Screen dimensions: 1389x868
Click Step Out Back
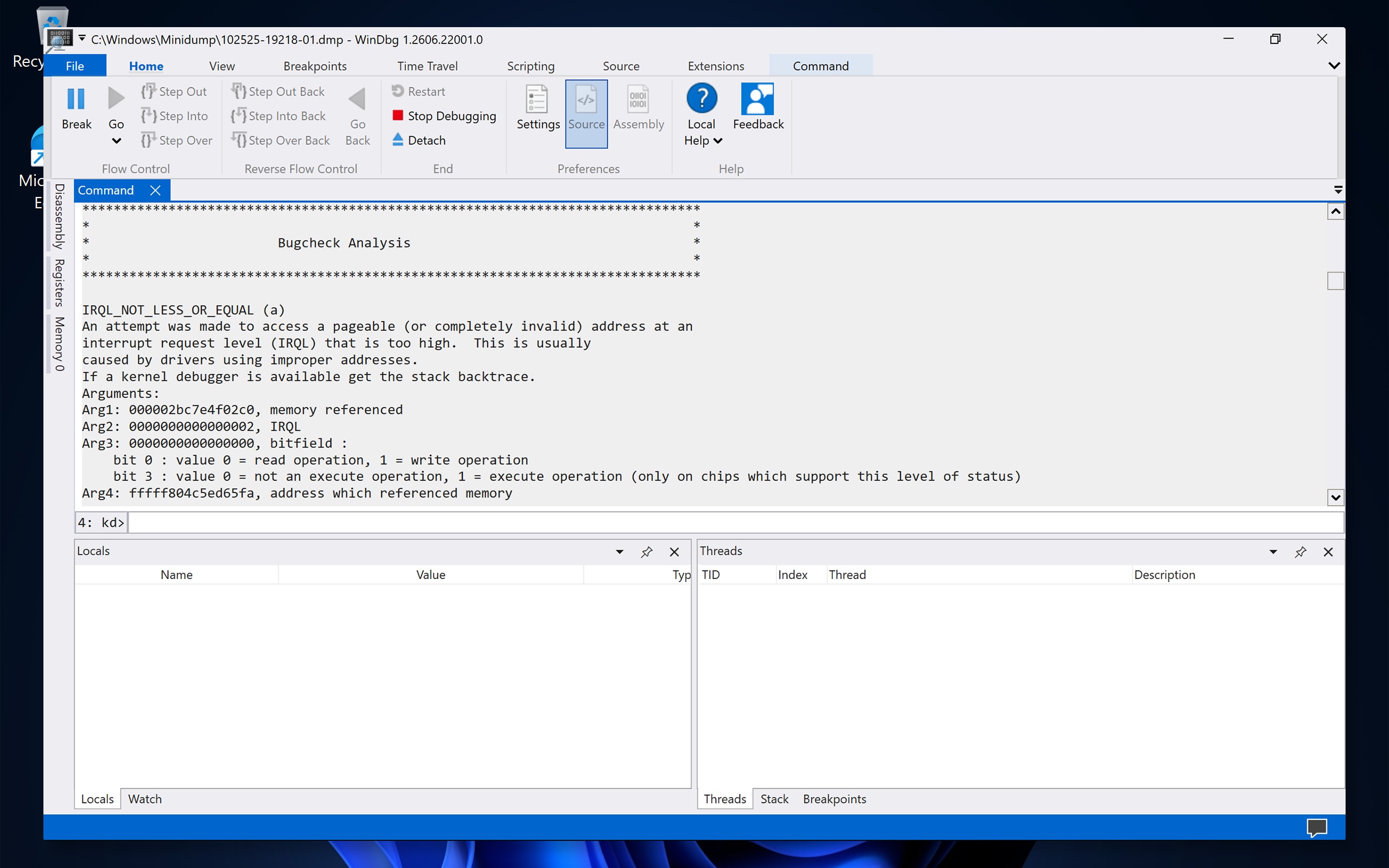[278, 91]
